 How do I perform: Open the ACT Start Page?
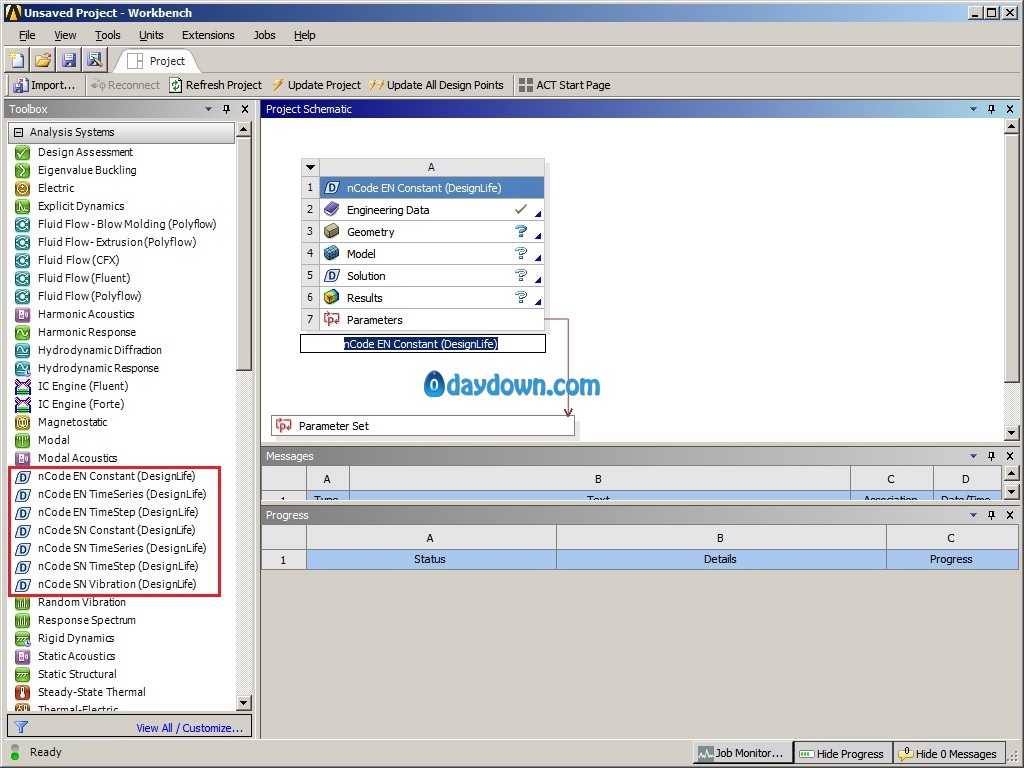click(x=564, y=85)
